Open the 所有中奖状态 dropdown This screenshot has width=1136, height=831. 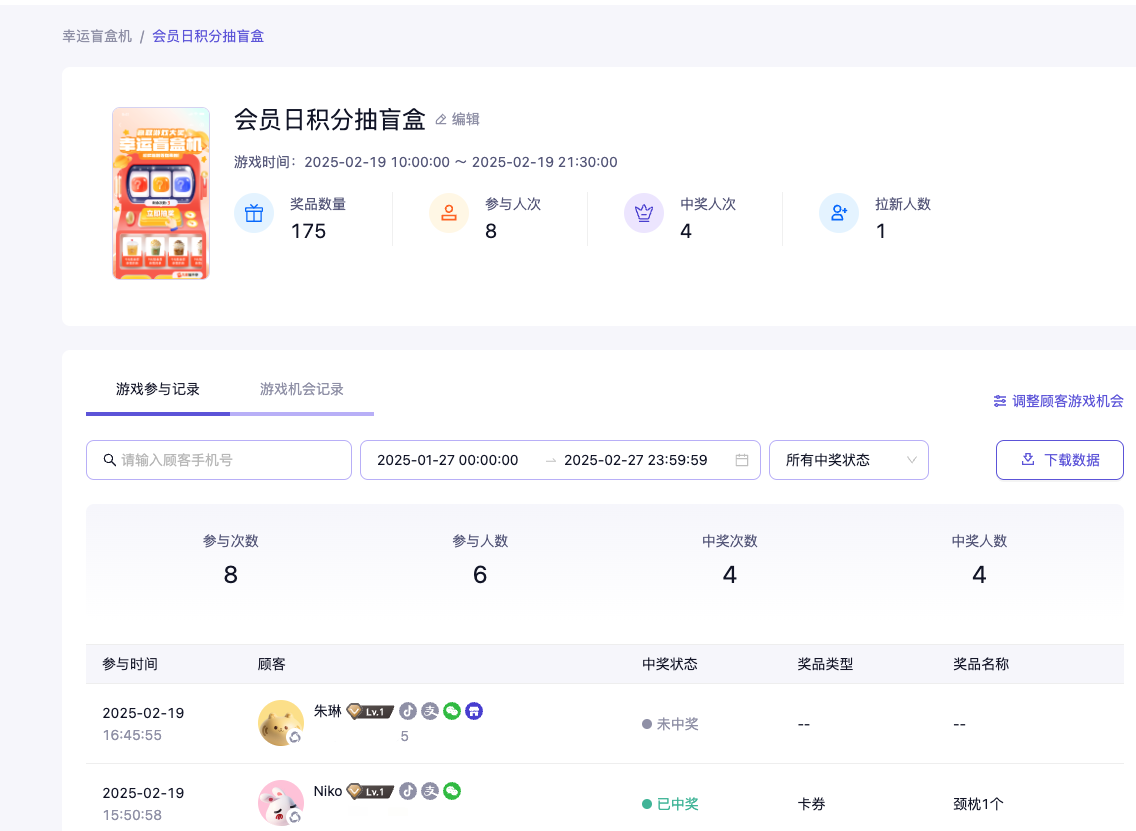848,460
